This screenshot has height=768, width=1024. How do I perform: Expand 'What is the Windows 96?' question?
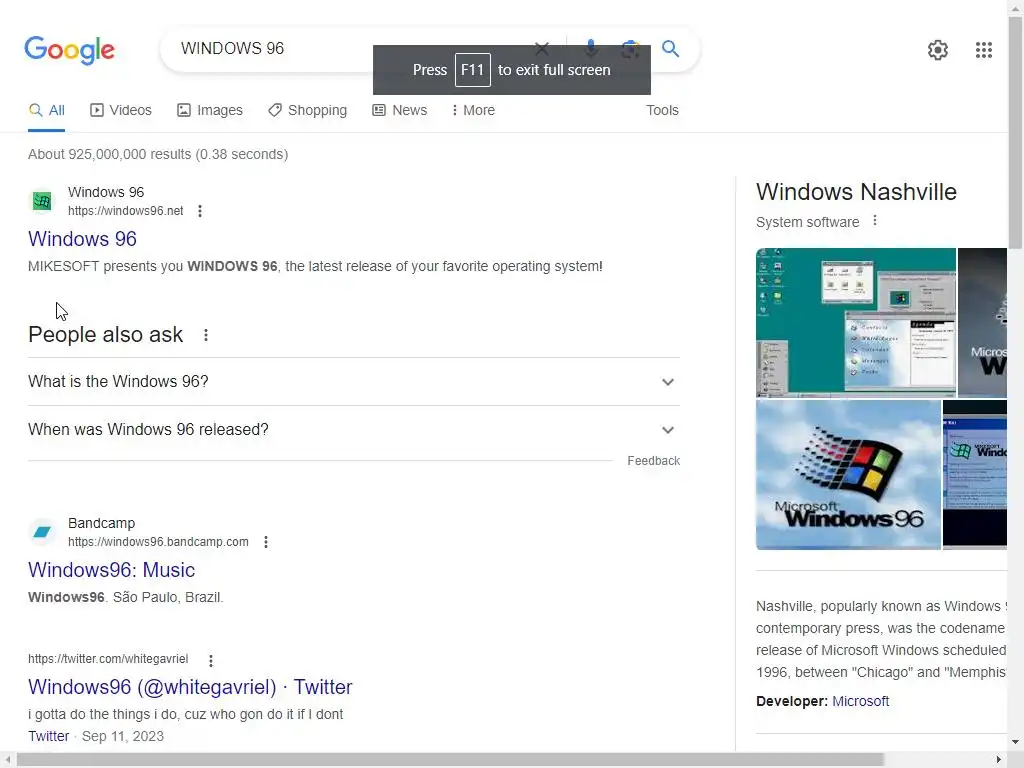tap(353, 381)
